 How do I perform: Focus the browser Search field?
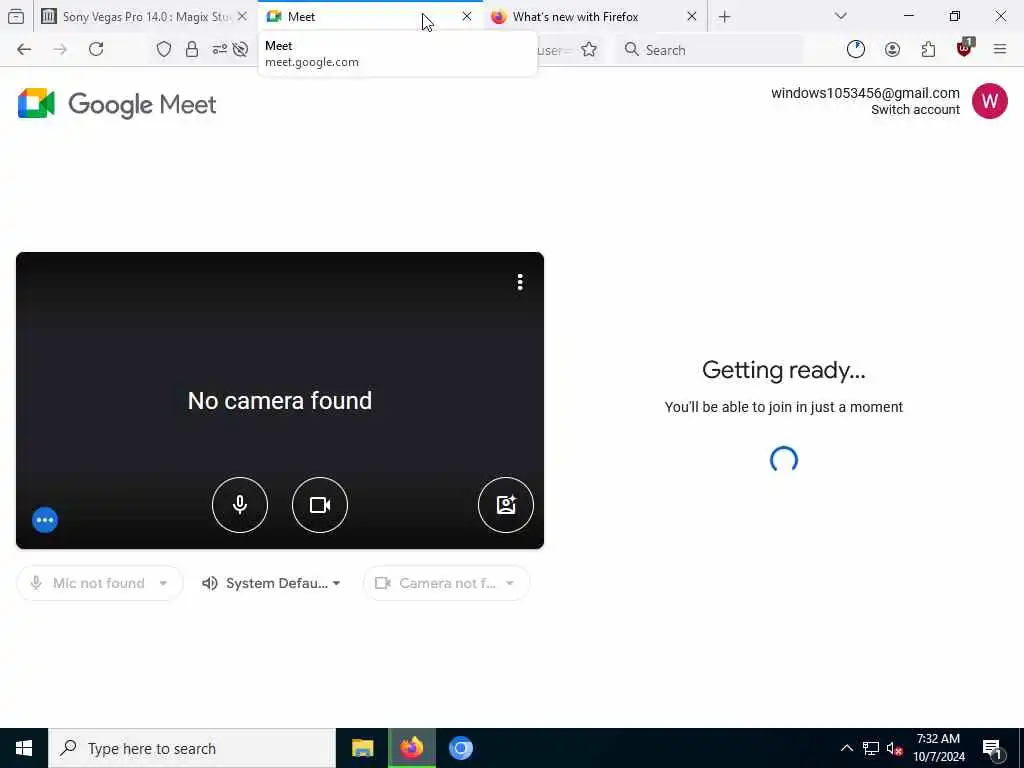coord(709,50)
